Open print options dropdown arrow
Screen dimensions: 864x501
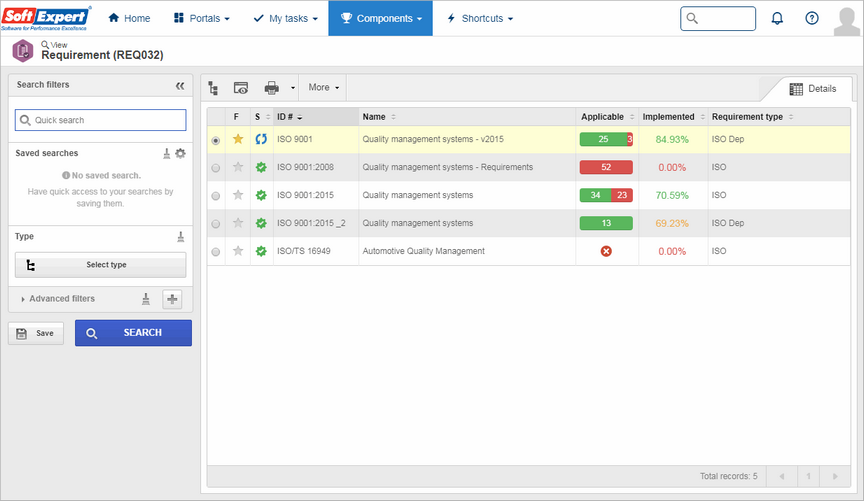point(293,88)
